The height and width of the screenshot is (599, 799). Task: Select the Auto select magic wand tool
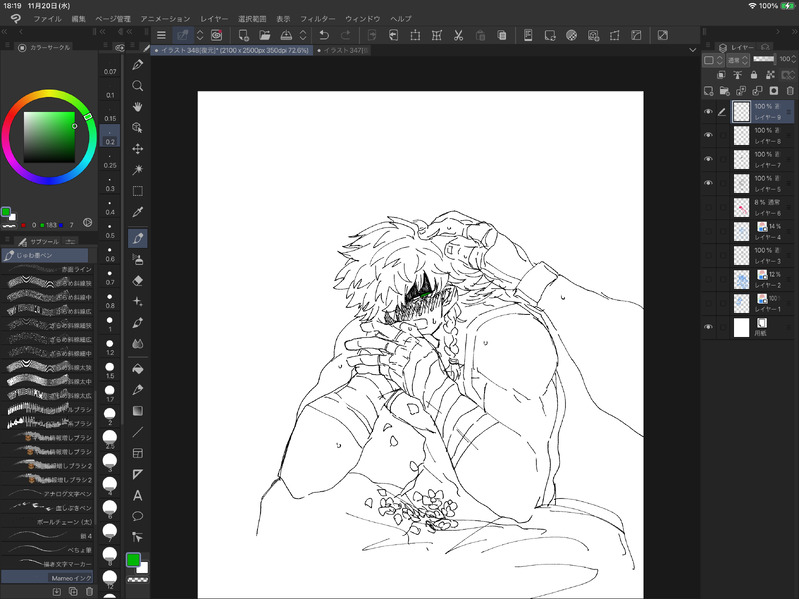tap(138, 170)
